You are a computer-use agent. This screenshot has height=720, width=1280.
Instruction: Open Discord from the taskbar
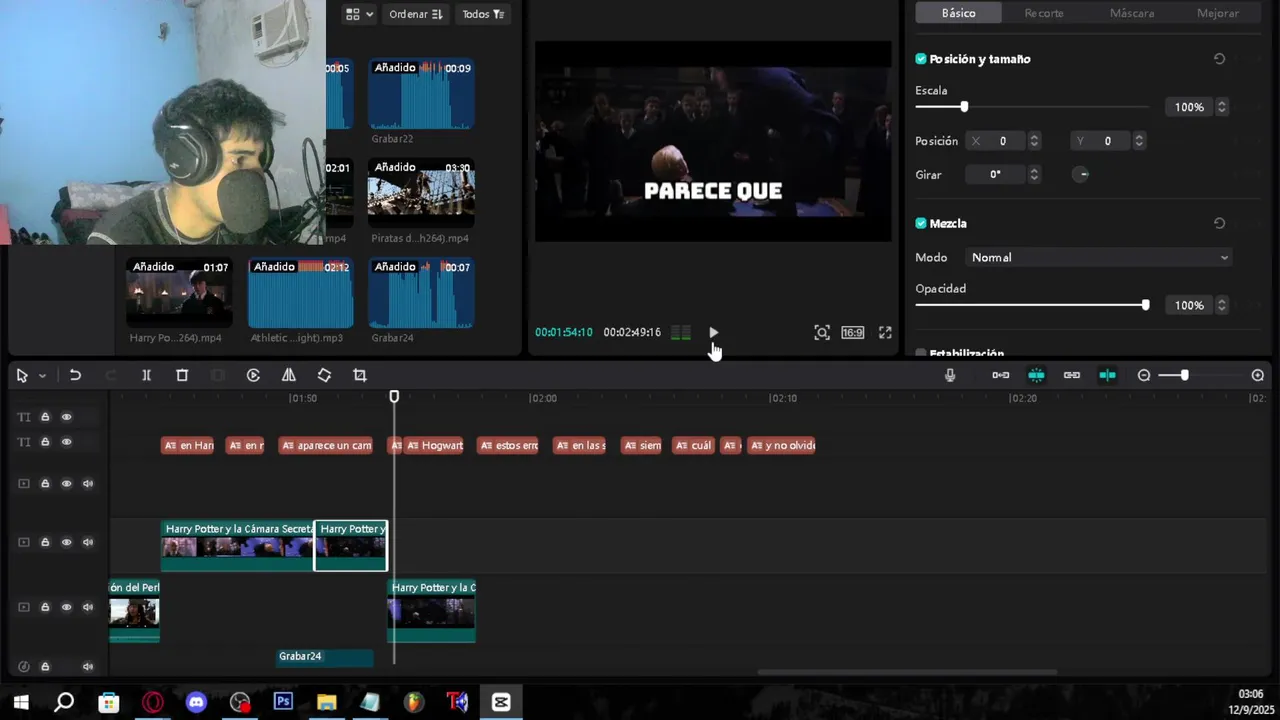196,702
